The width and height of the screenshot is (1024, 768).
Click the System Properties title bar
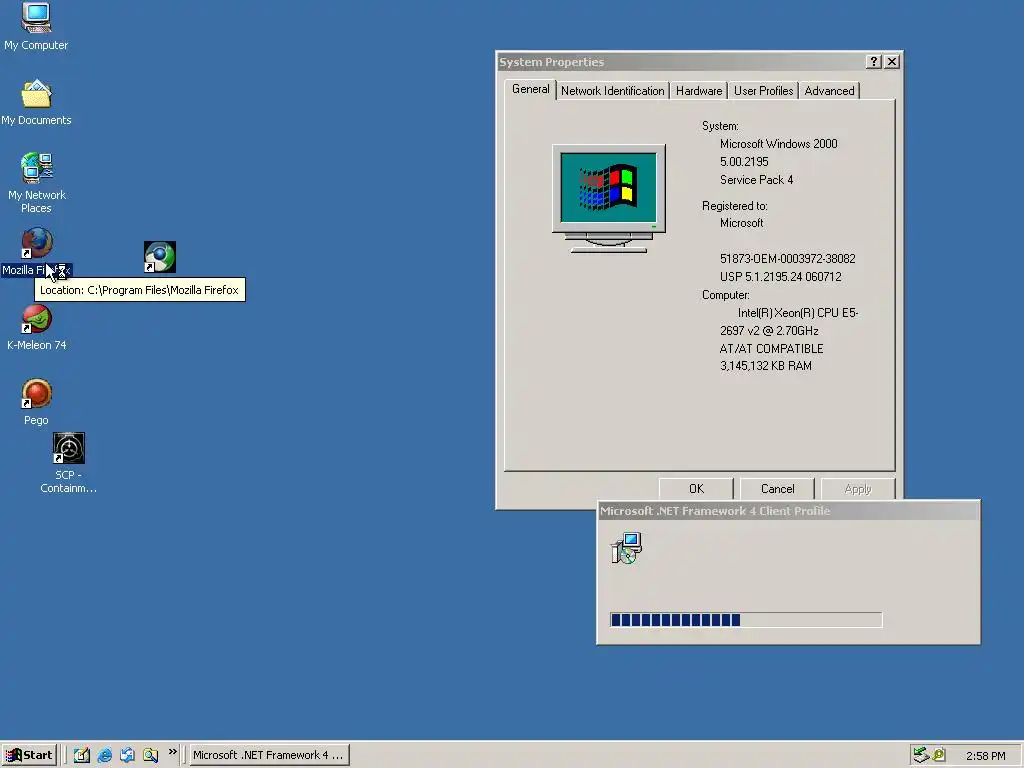click(699, 61)
